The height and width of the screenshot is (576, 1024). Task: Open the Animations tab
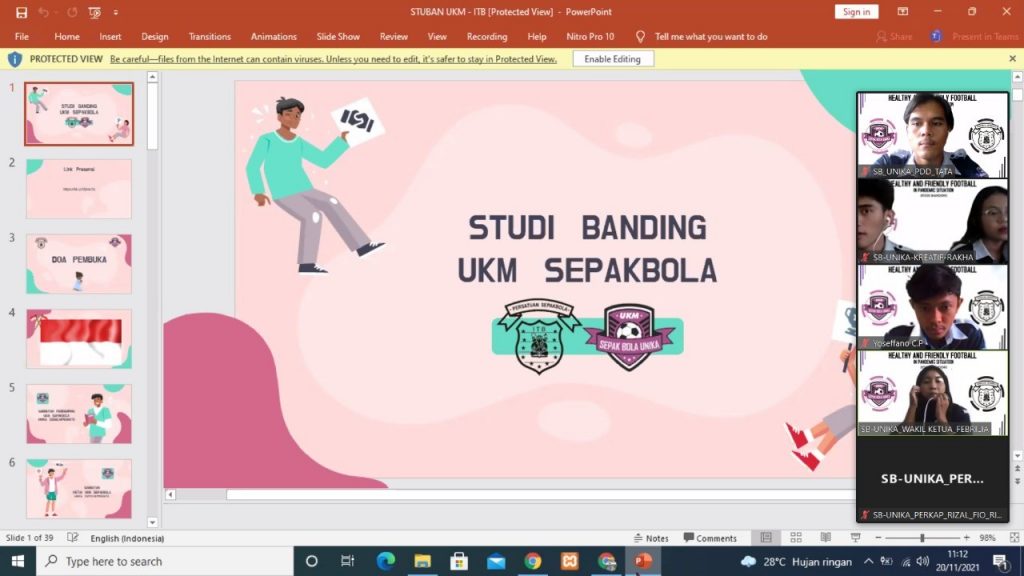pos(274,37)
